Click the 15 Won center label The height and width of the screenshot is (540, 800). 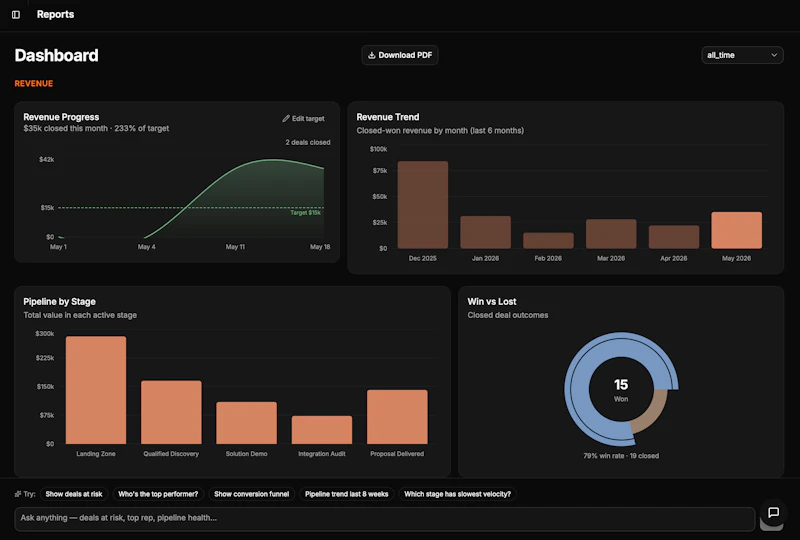click(621, 390)
